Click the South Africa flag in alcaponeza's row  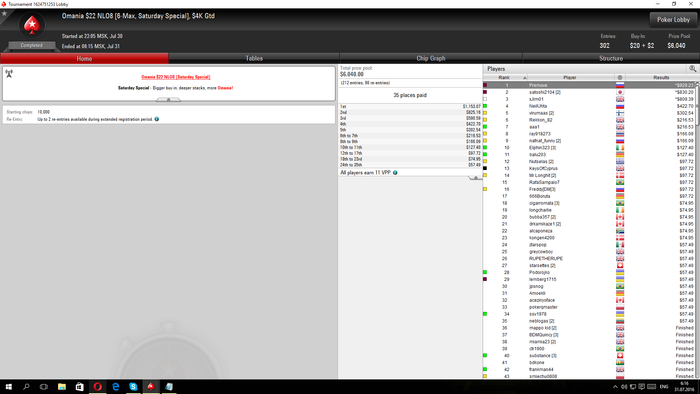tap(620, 231)
